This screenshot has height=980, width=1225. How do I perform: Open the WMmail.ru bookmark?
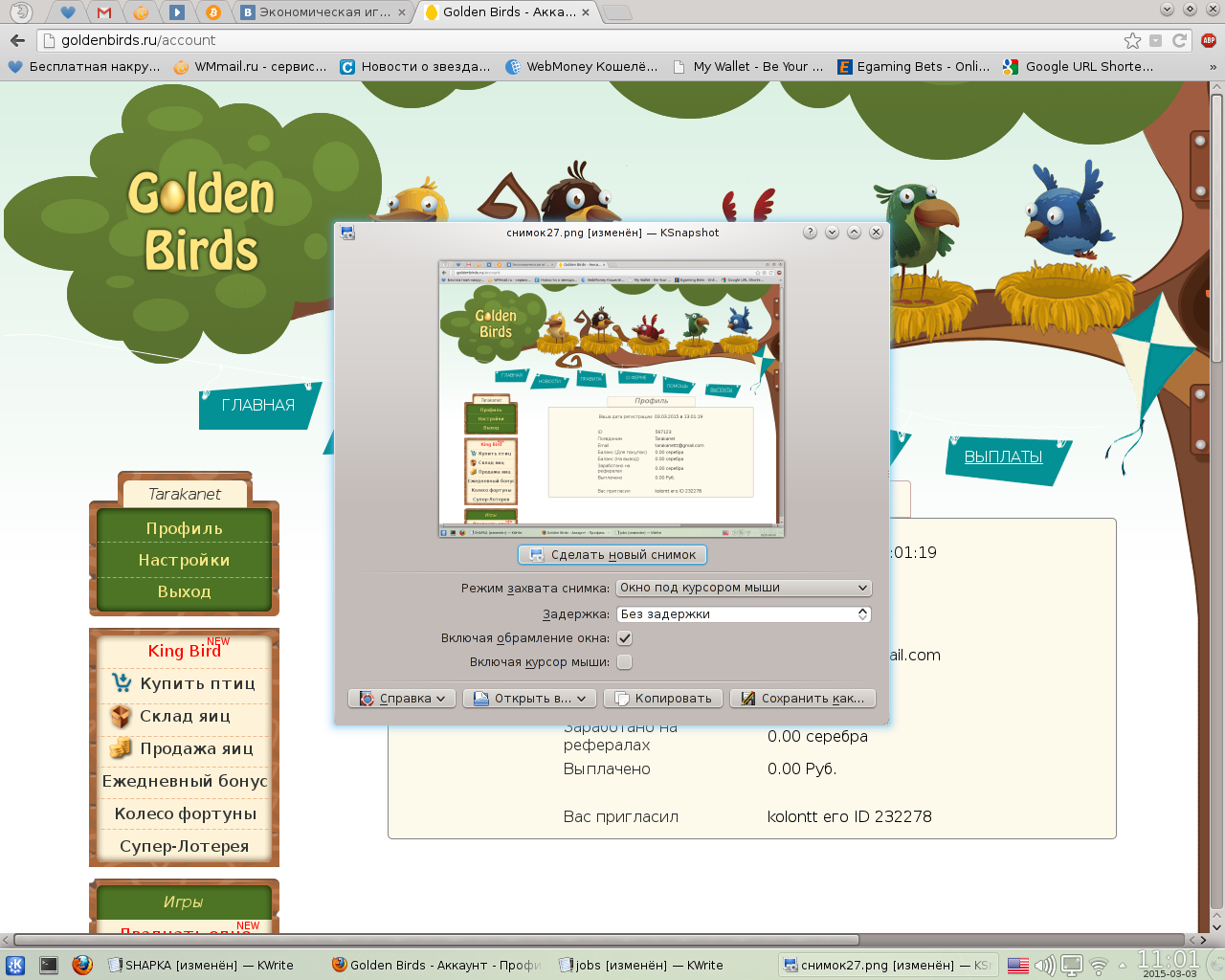click(x=251, y=67)
